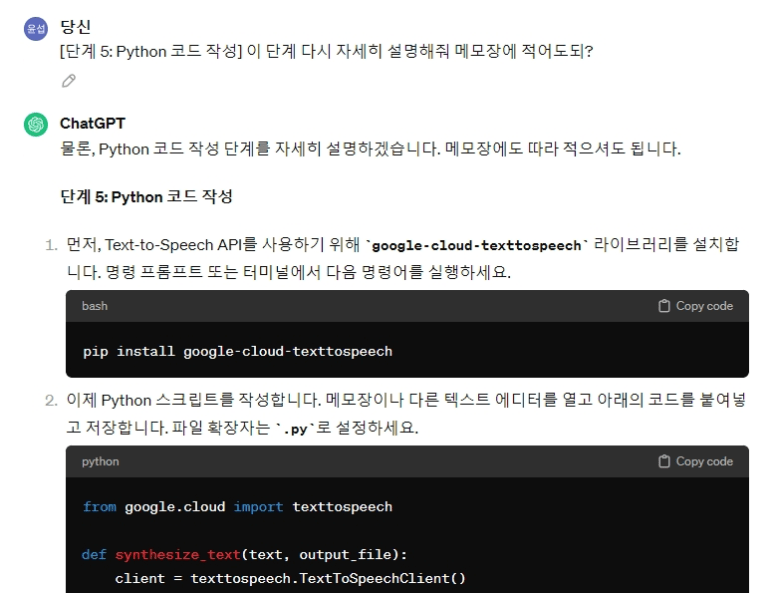
Task: Click the user avatar labeled 윤섭
Action: pyautogui.click(x=36, y=29)
